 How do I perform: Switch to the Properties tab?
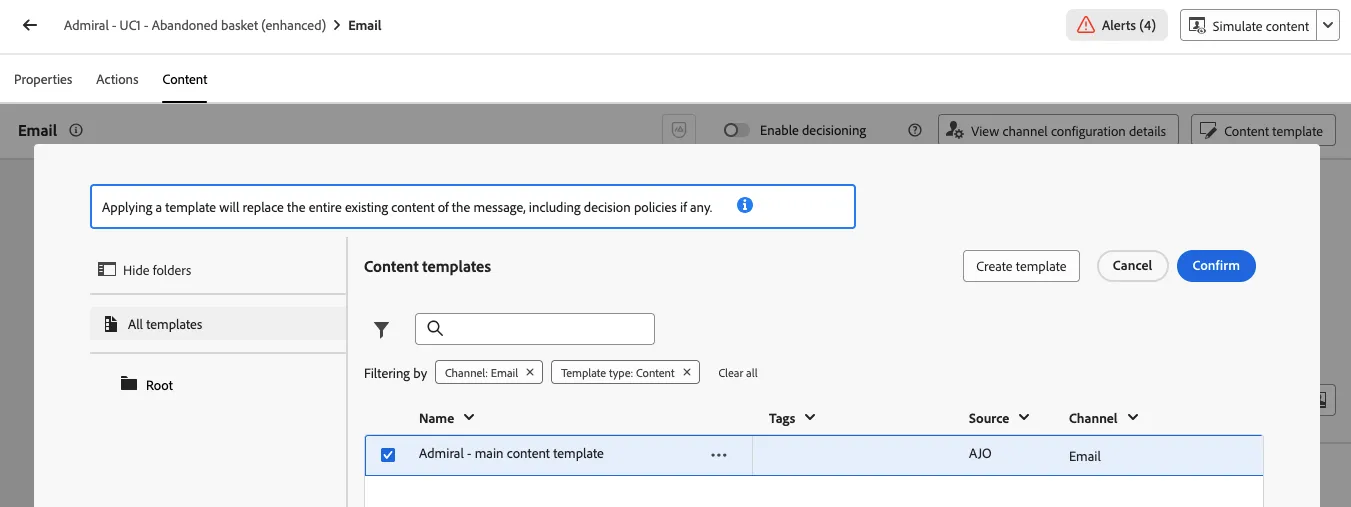tap(43, 79)
